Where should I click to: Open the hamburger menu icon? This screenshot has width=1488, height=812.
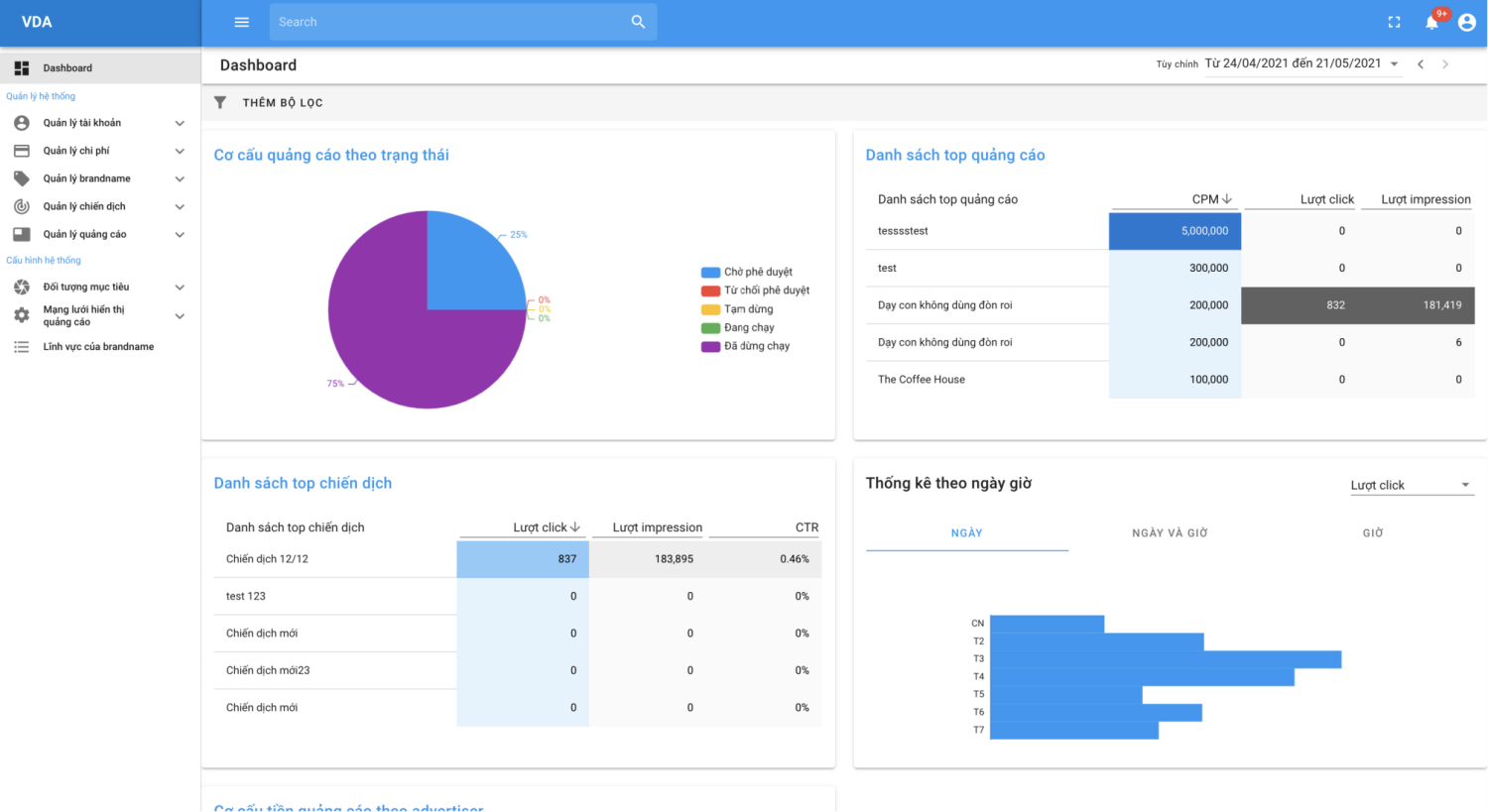tap(241, 22)
